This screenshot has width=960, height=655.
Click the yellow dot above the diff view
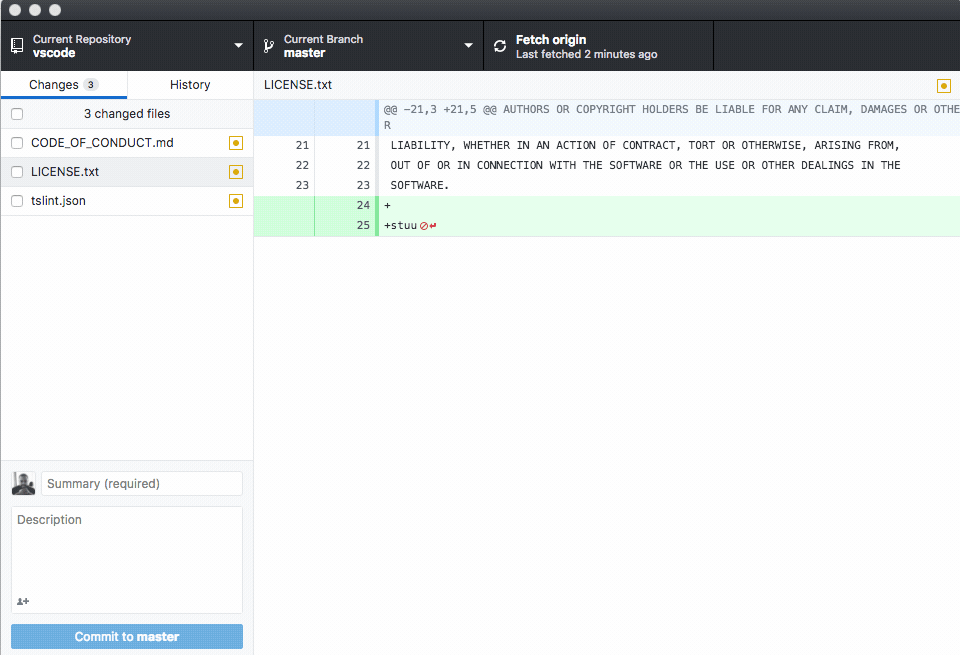(x=943, y=86)
